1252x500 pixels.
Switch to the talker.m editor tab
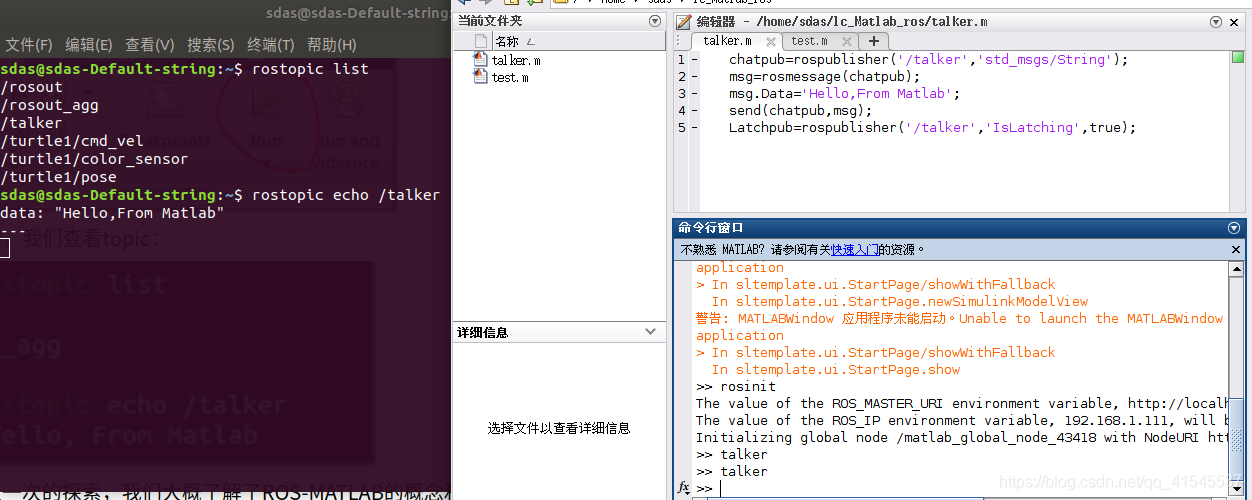point(727,41)
